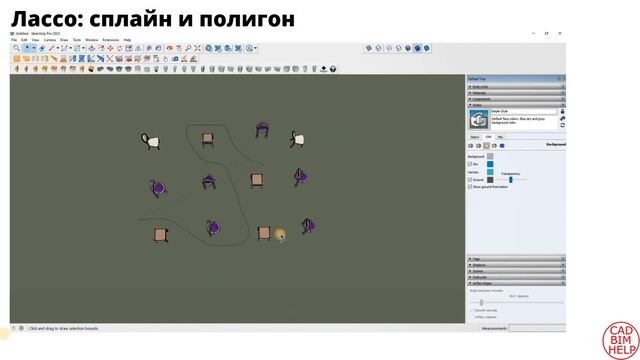This screenshot has height=360, width=640.
Task: Choose the Rotate tool
Action: point(120,48)
